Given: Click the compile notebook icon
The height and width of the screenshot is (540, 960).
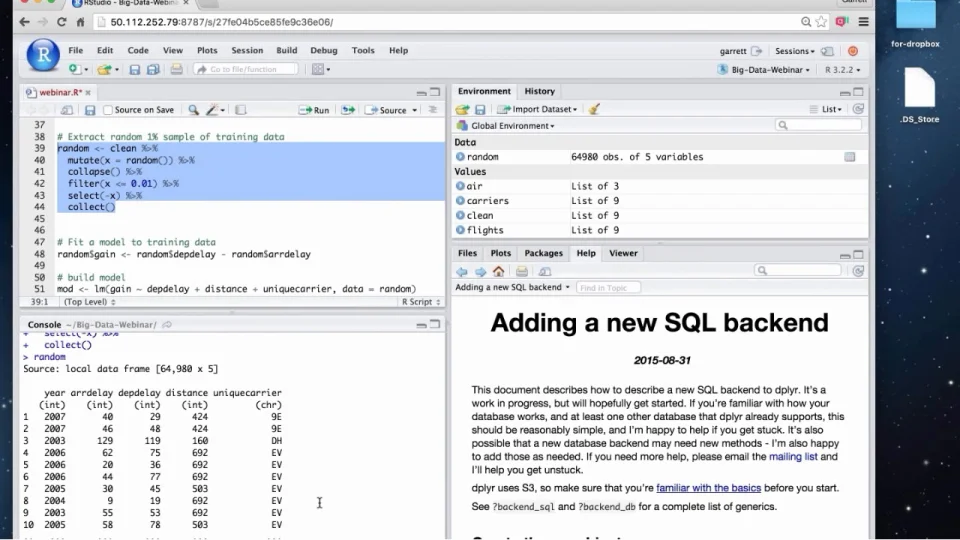Looking at the screenshot, I should 241,110.
